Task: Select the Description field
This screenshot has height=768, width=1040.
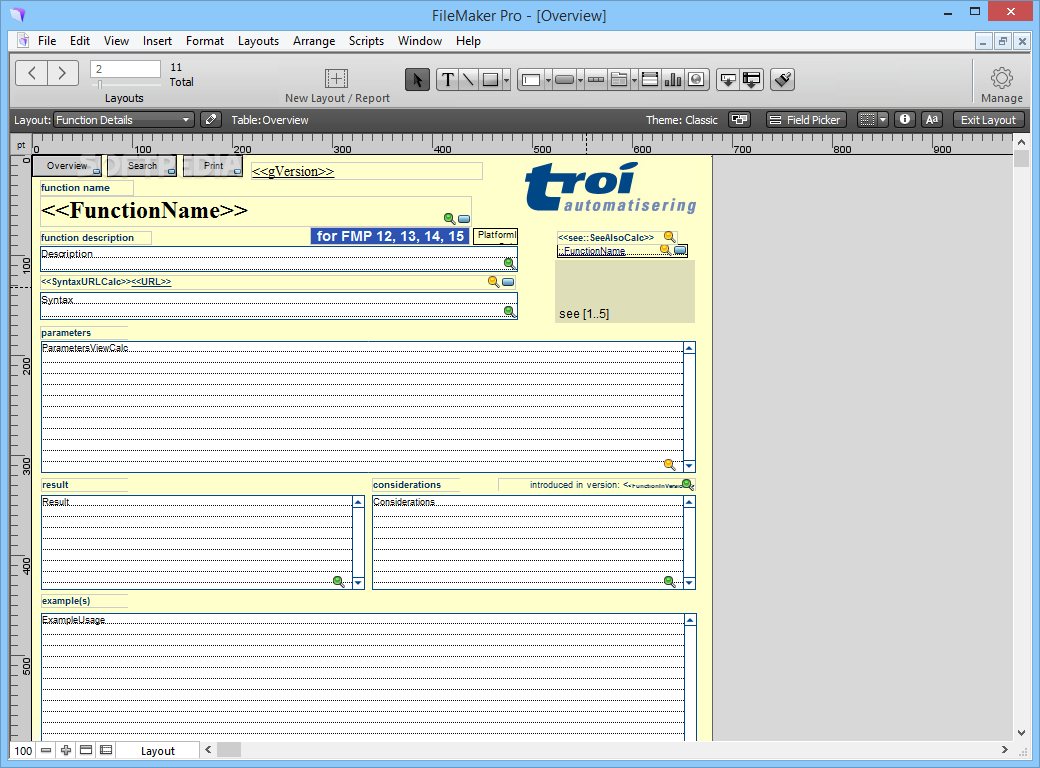Action: (279, 259)
